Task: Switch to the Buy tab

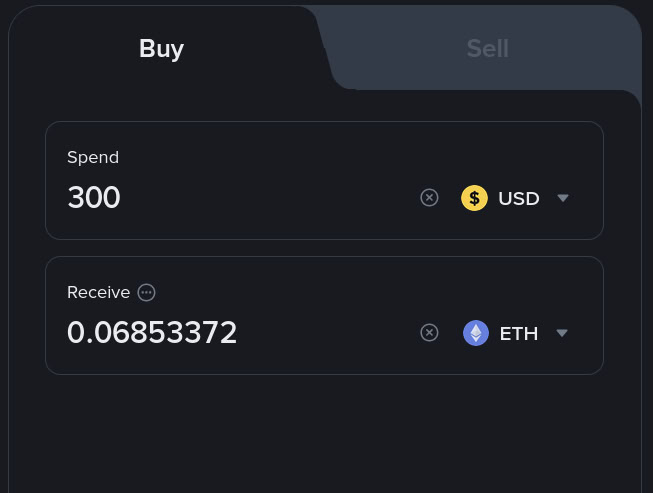Action: (161, 49)
